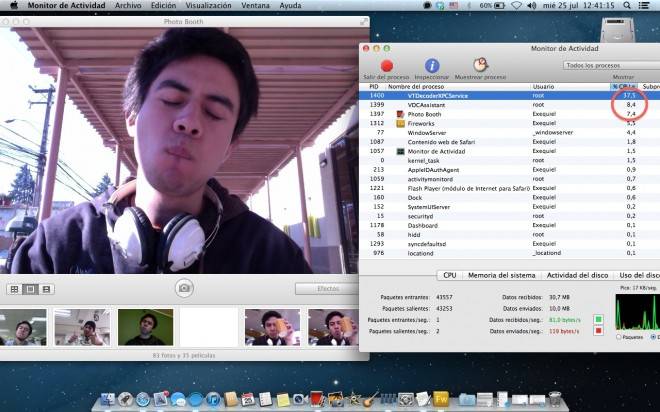Sort by Nombre del proceso column header

pos(416,86)
